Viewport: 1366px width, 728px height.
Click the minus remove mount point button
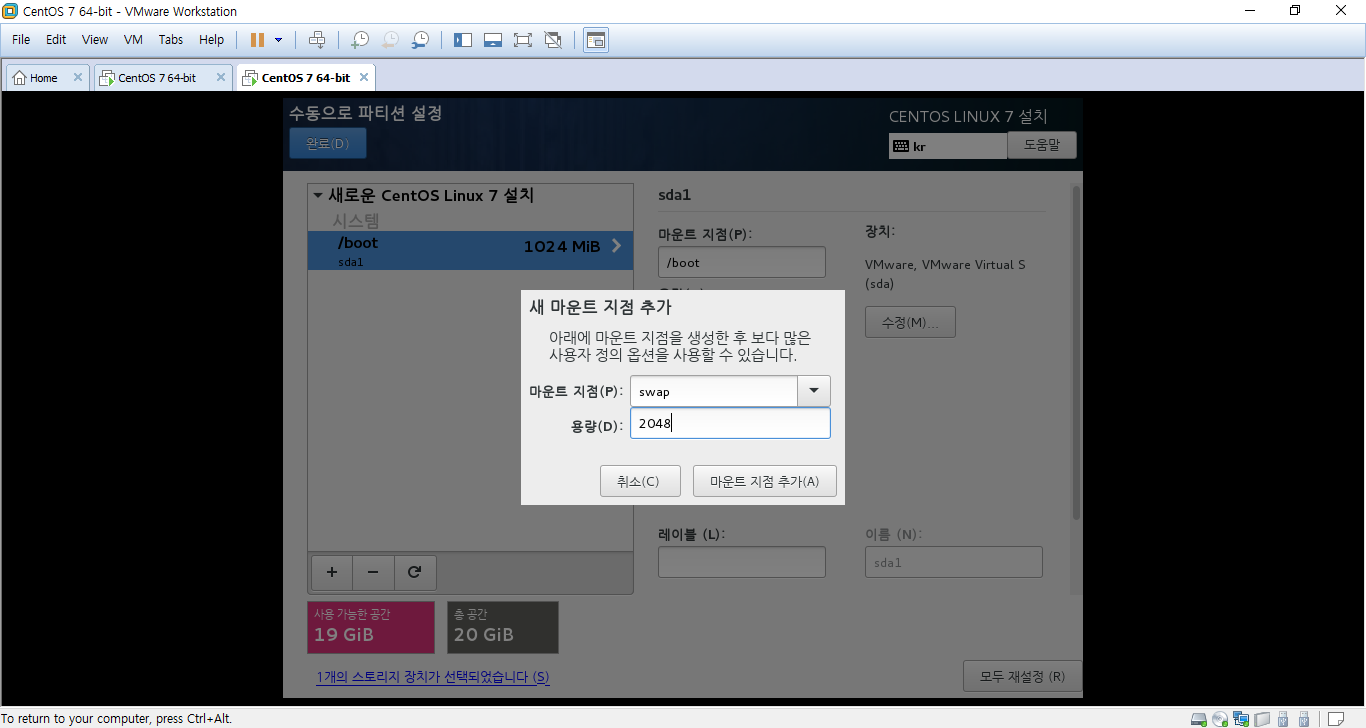[x=373, y=572]
